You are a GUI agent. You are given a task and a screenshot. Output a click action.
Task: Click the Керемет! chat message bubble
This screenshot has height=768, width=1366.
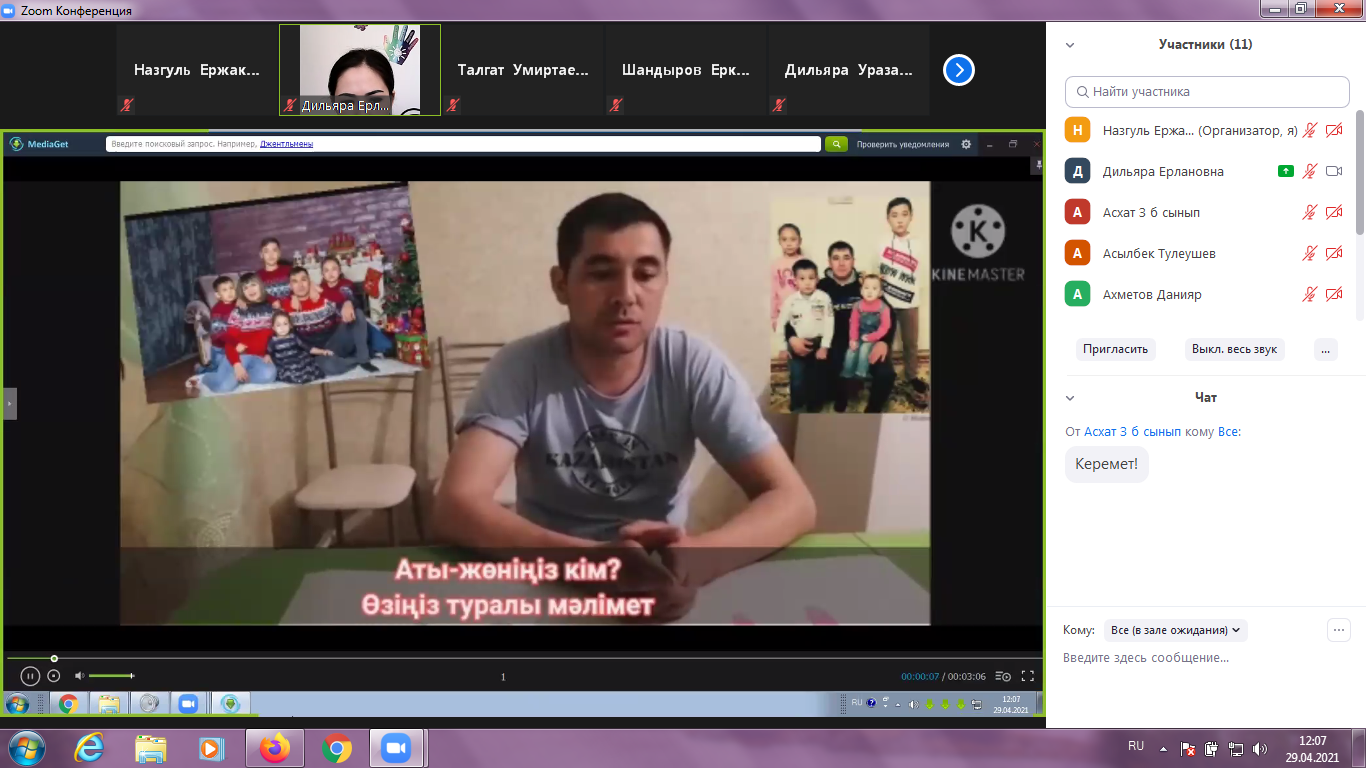(x=1106, y=464)
